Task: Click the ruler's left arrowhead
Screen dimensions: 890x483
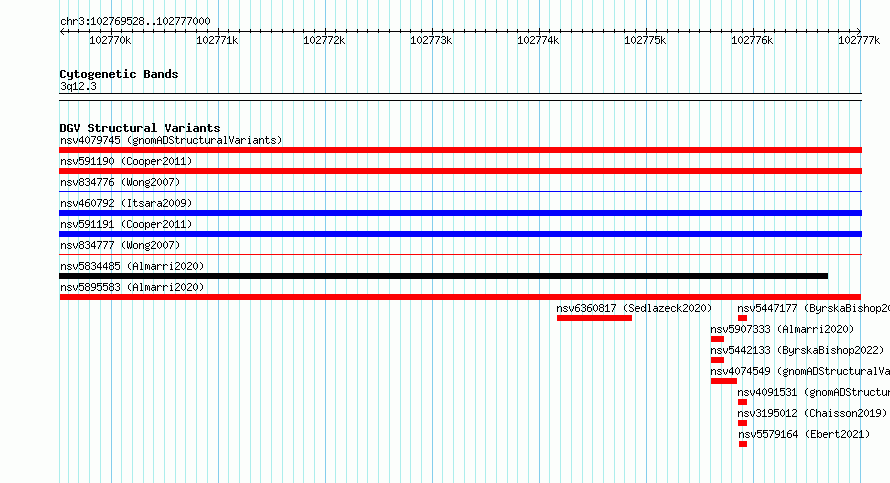Action: [x=62, y=31]
